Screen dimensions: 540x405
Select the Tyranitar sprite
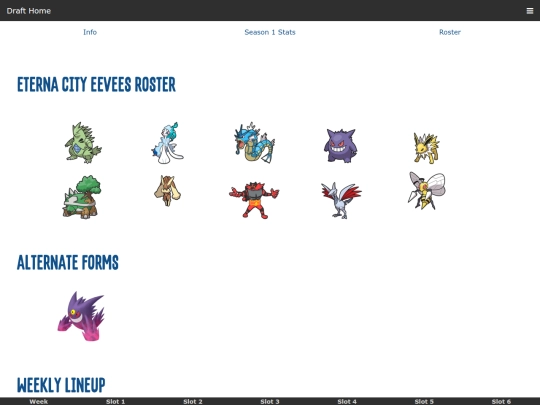[83, 143]
